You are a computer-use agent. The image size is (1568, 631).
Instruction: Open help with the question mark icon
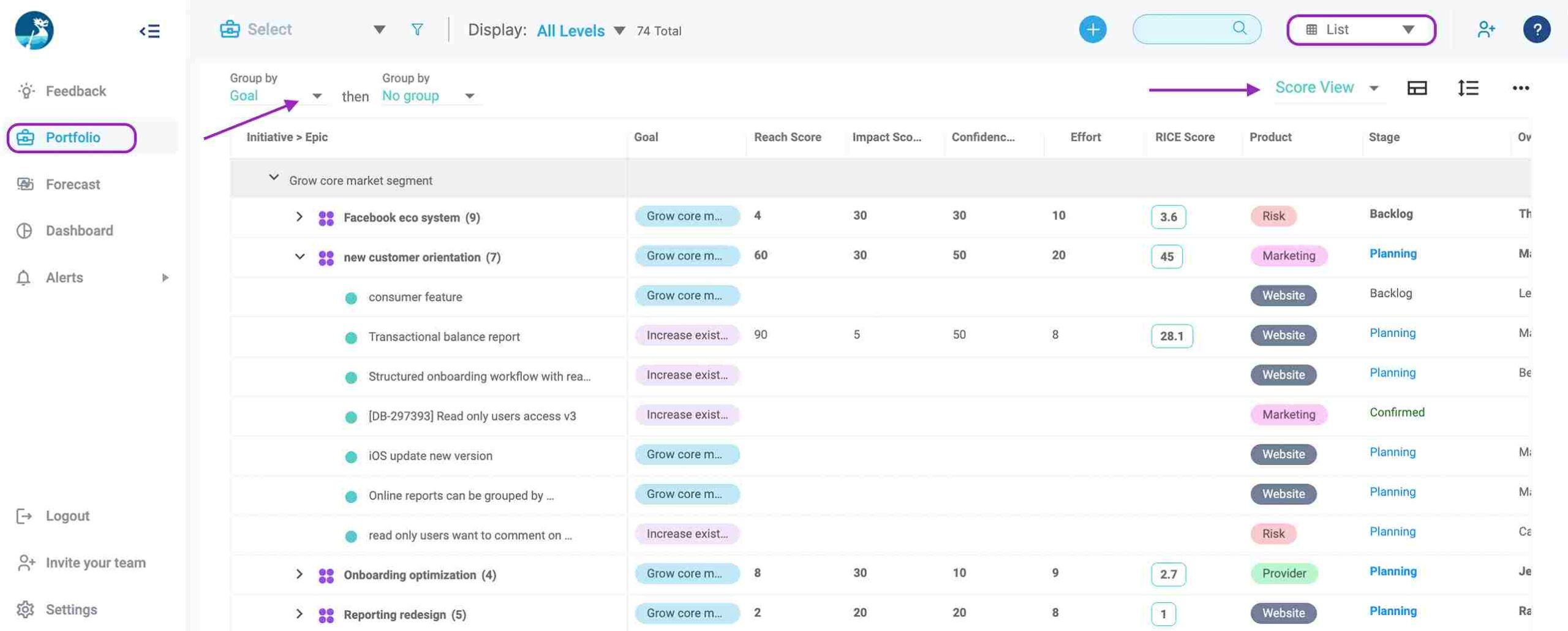(x=1536, y=29)
